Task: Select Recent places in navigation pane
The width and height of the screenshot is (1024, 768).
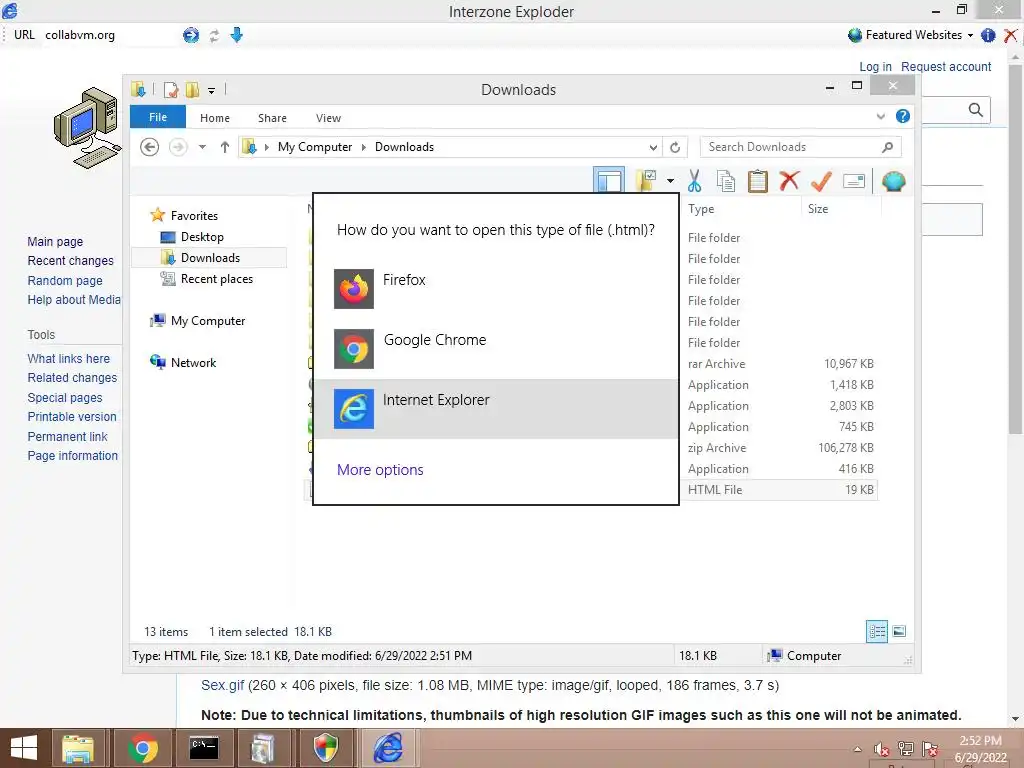Action: coord(217,279)
